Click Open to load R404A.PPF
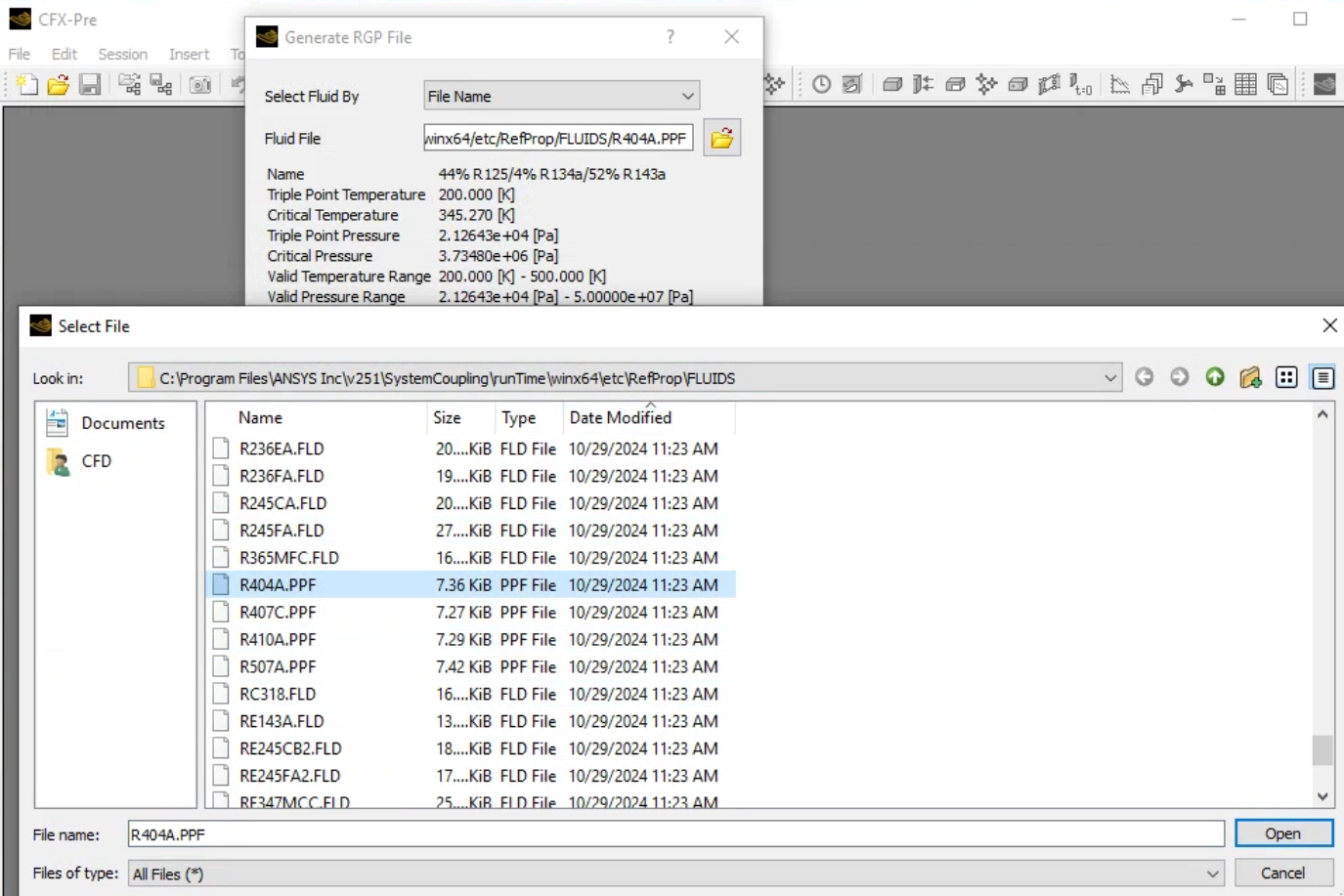This screenshot has width=1344, height=896. 1283,832
